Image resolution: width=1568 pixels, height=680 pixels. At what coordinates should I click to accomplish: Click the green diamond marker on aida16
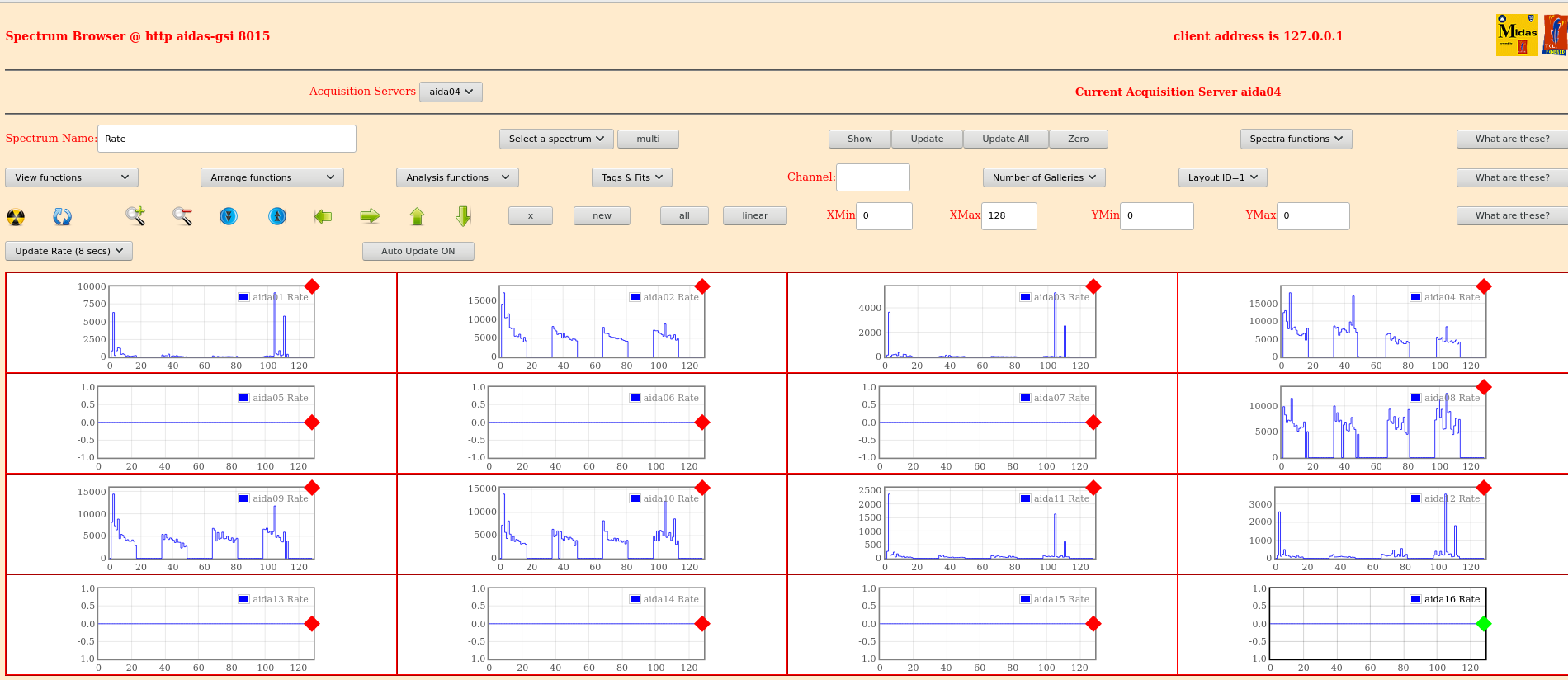click(1484, 624)
